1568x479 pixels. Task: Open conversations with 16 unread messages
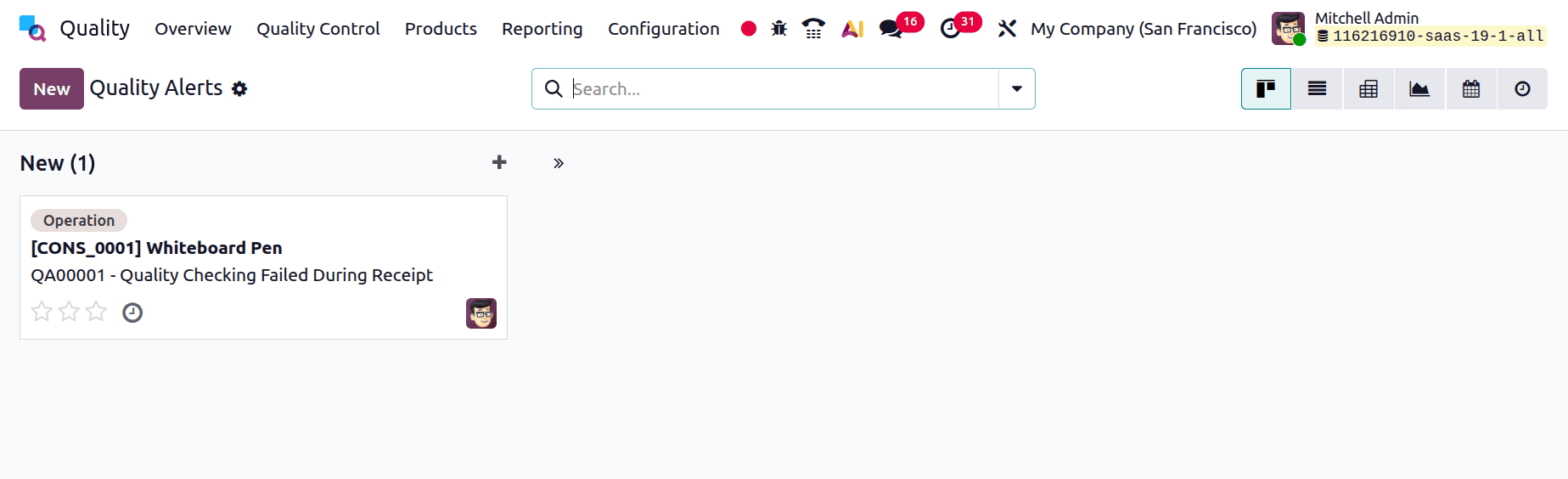coord(901,26)
